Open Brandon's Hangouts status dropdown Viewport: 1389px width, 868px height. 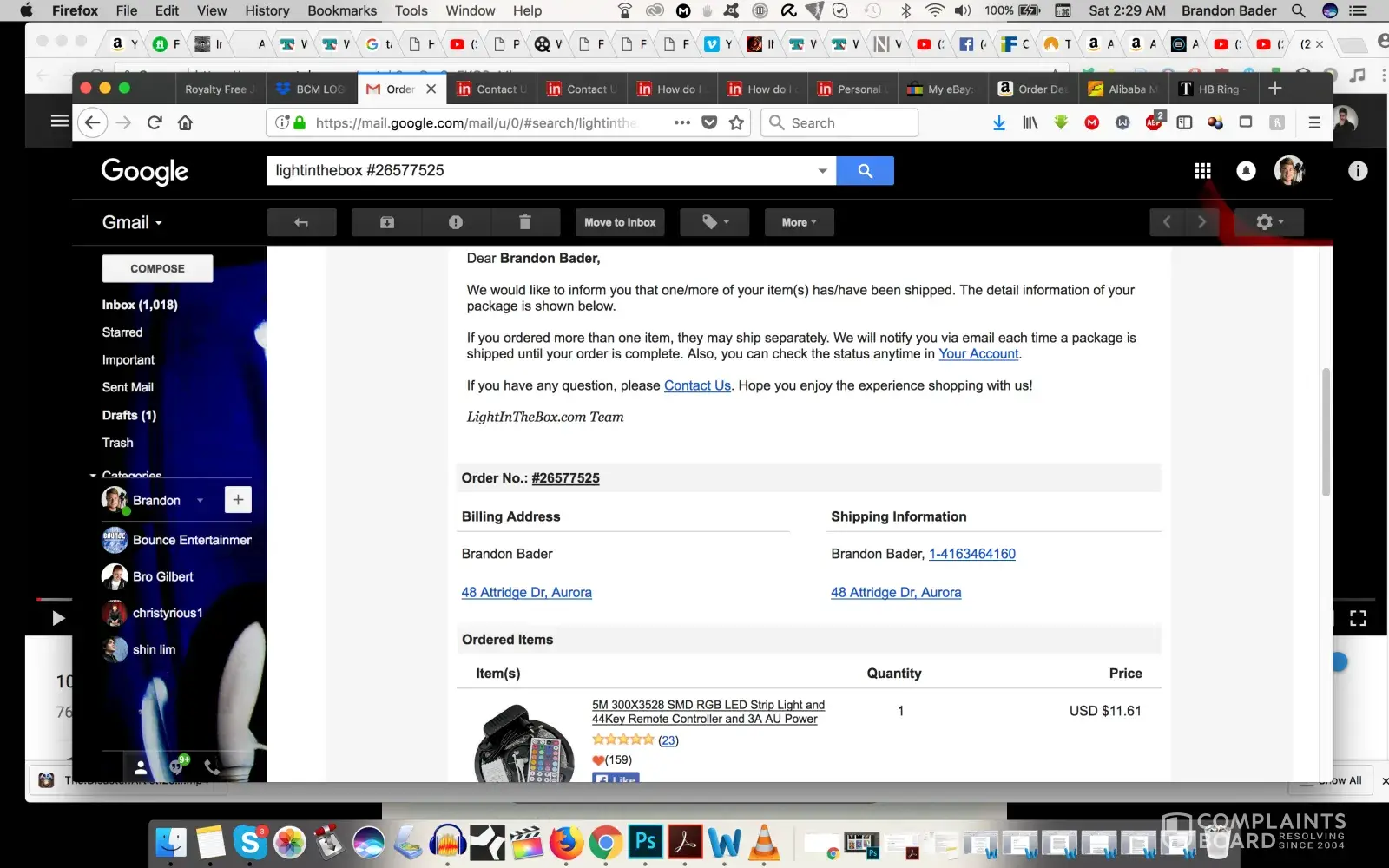point(200,501)
